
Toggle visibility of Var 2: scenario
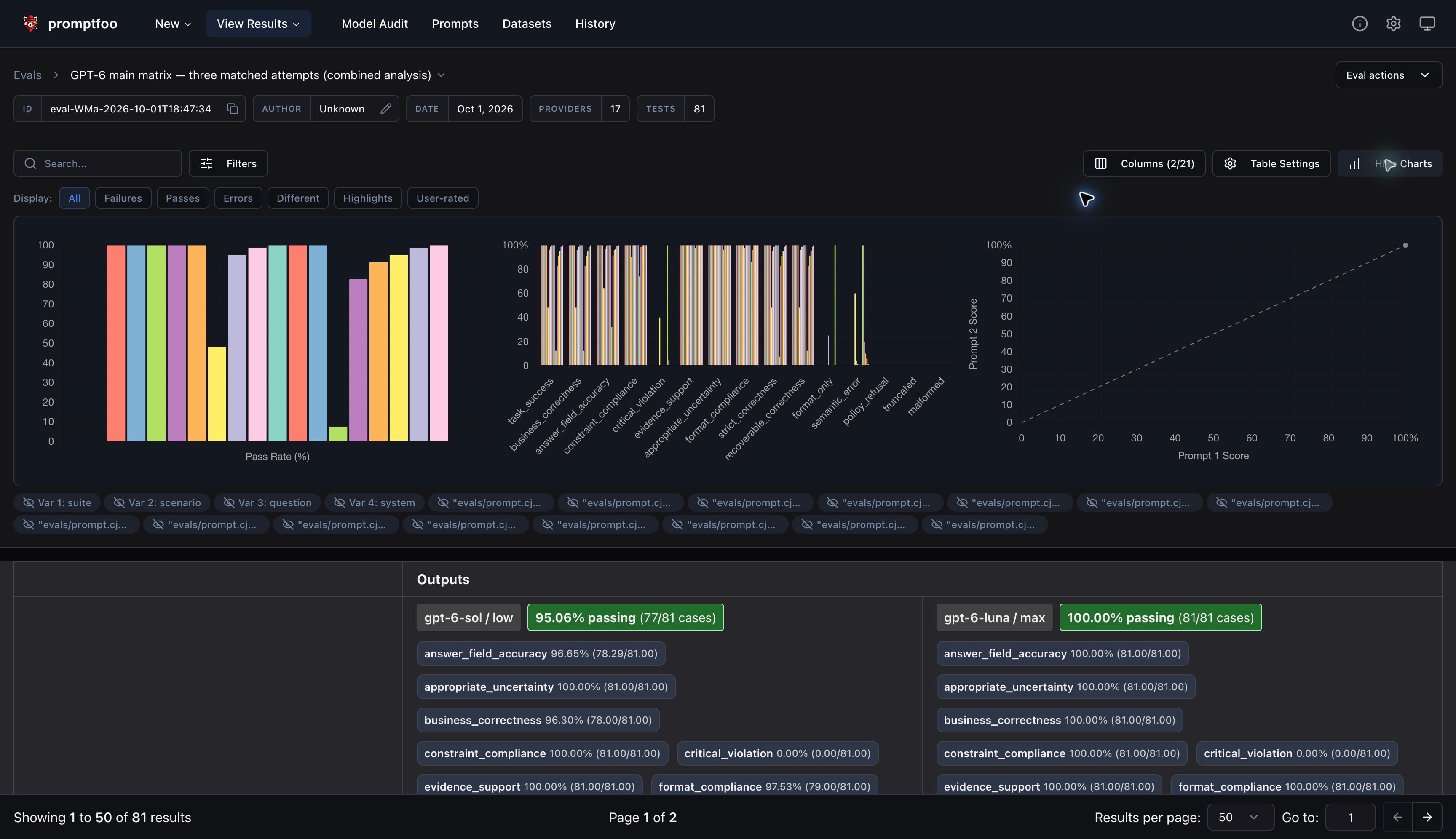(x=158, y=502)
